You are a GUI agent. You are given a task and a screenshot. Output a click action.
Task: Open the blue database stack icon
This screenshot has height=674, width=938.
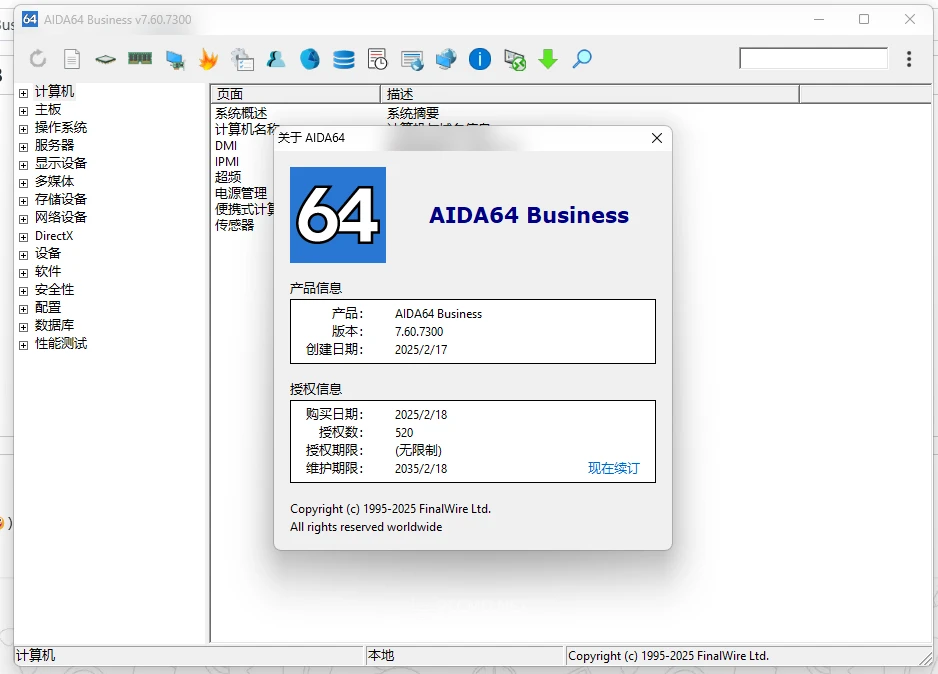(343, 59)
